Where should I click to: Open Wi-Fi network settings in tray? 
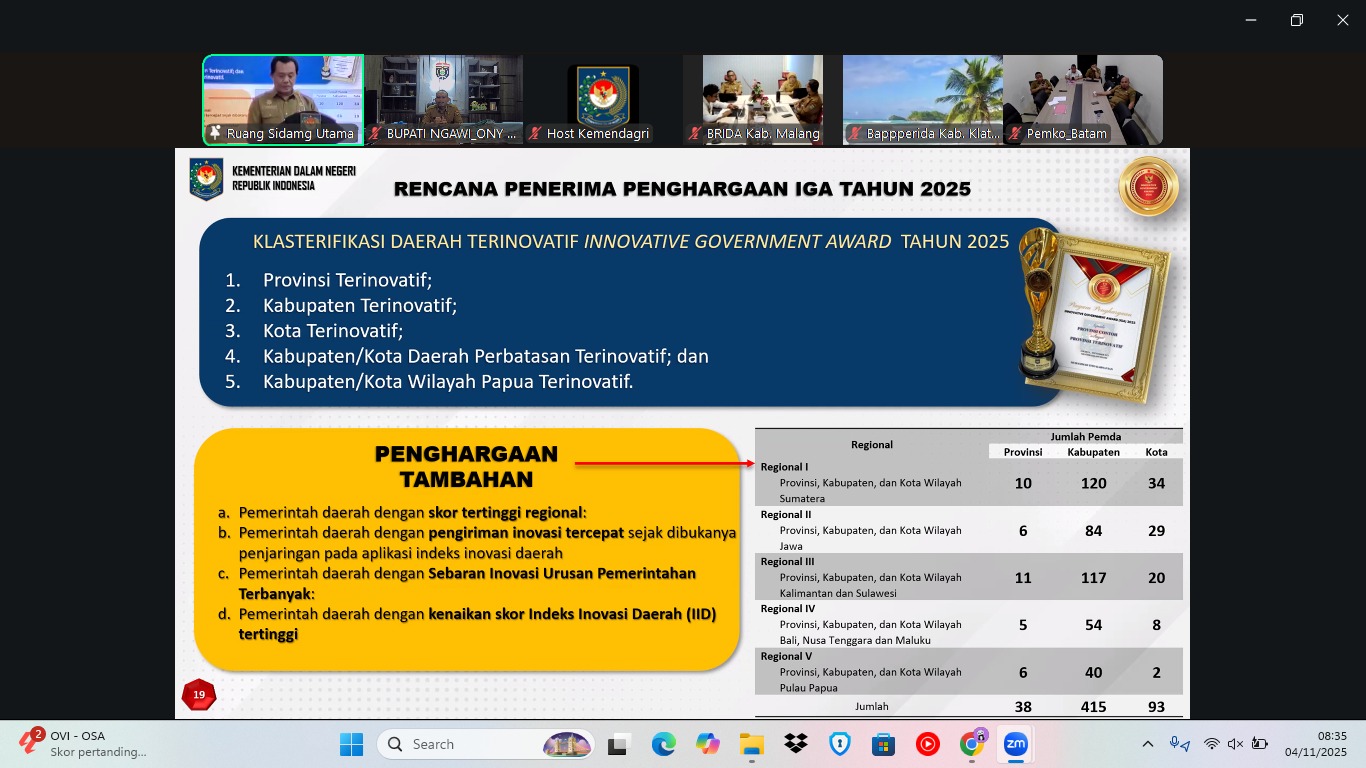point(1211,744)
